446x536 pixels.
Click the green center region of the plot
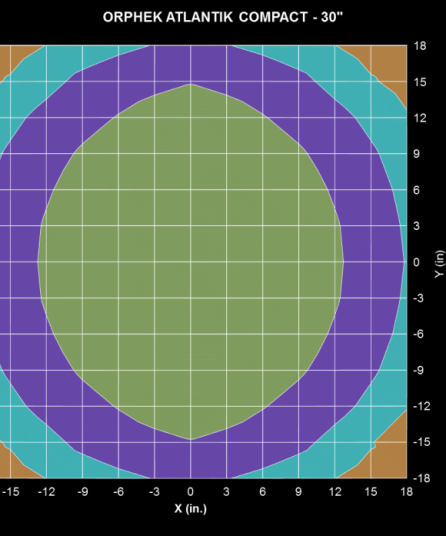pos(190,262)
